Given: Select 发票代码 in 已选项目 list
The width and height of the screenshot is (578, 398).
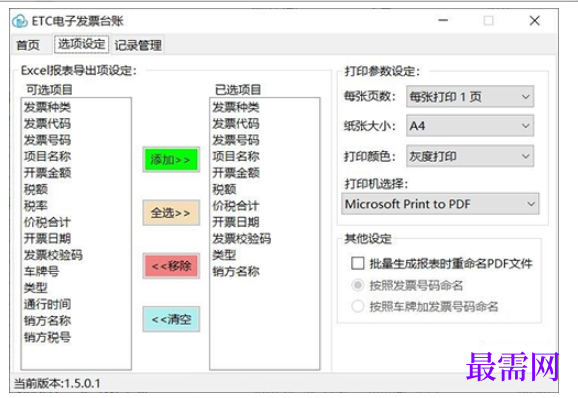Looking at the screenshot, I should pos(236,123).
